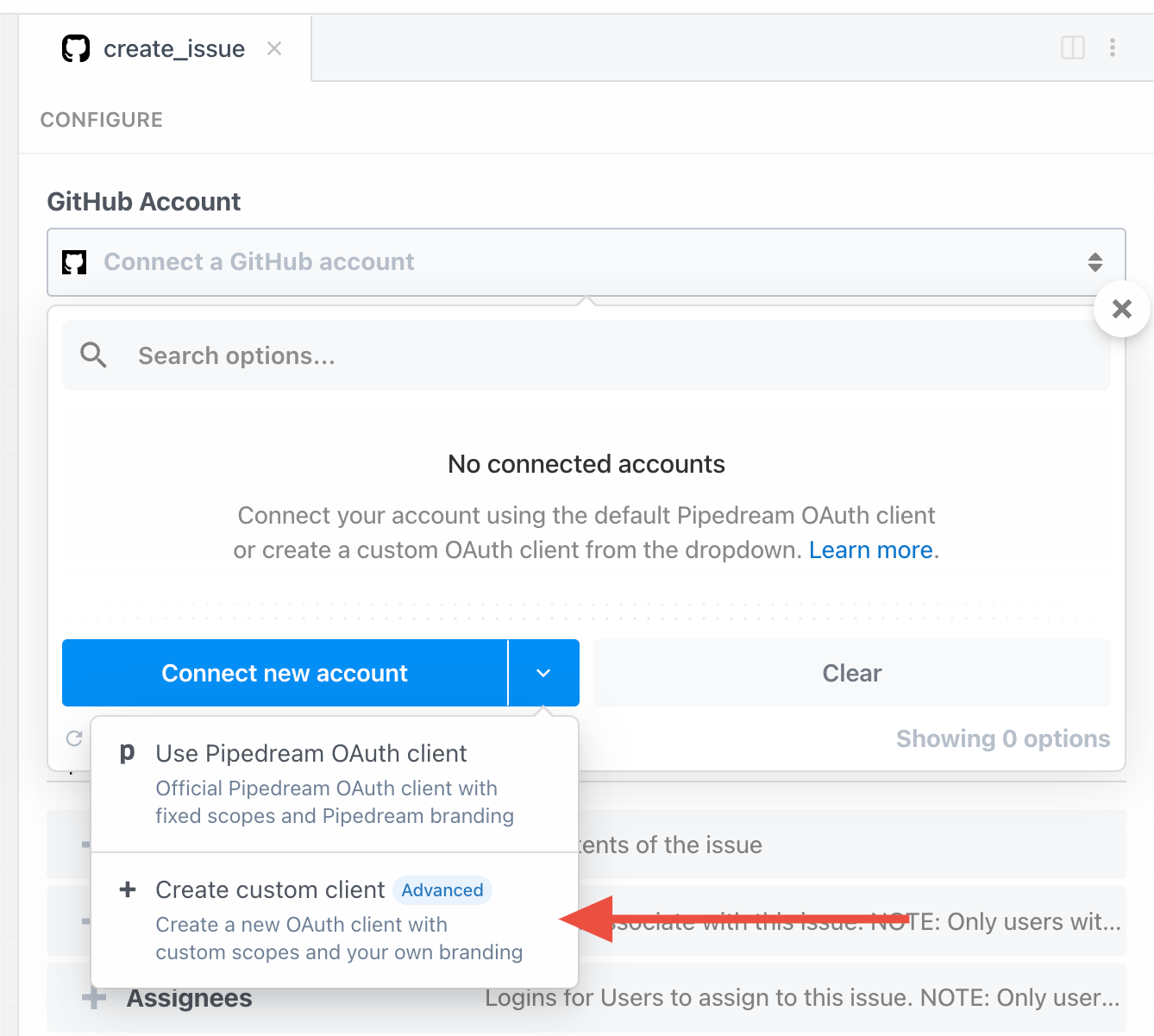Open the vertical three-dot options menu
Screen dimensions: 1154x1036
1113,47
